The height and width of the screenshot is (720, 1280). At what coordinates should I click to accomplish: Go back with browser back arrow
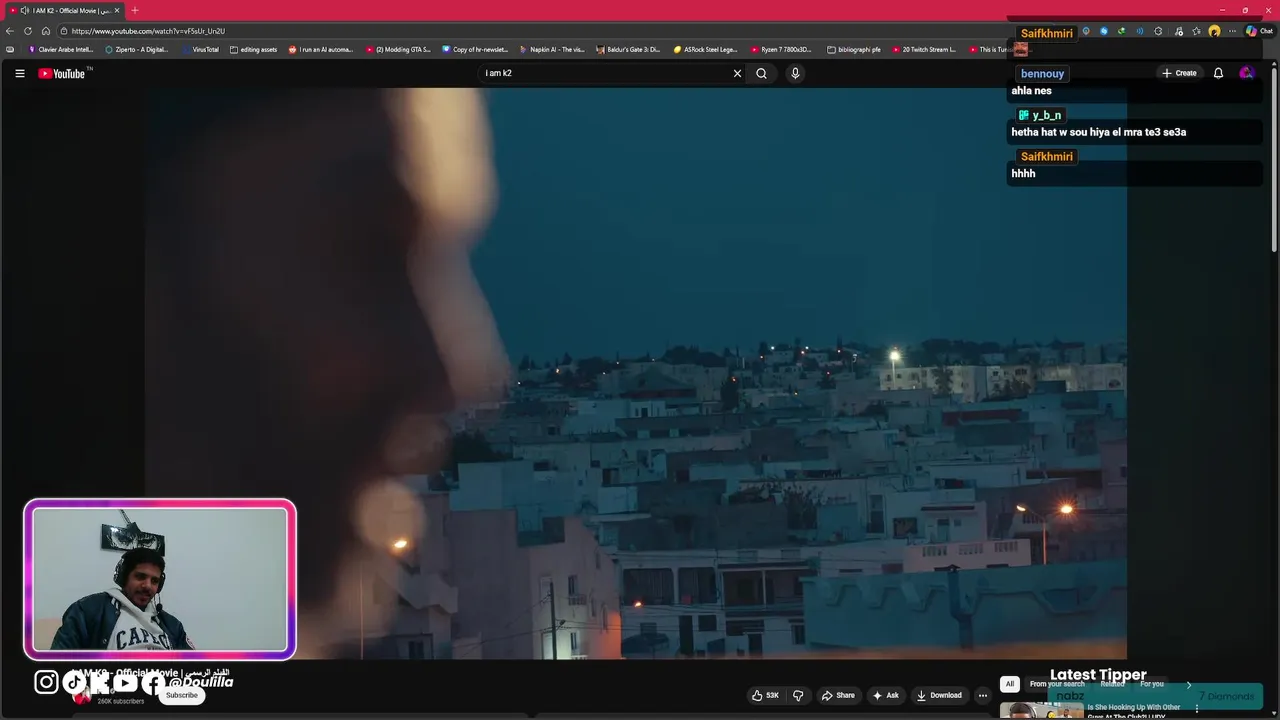coord(10,31)
